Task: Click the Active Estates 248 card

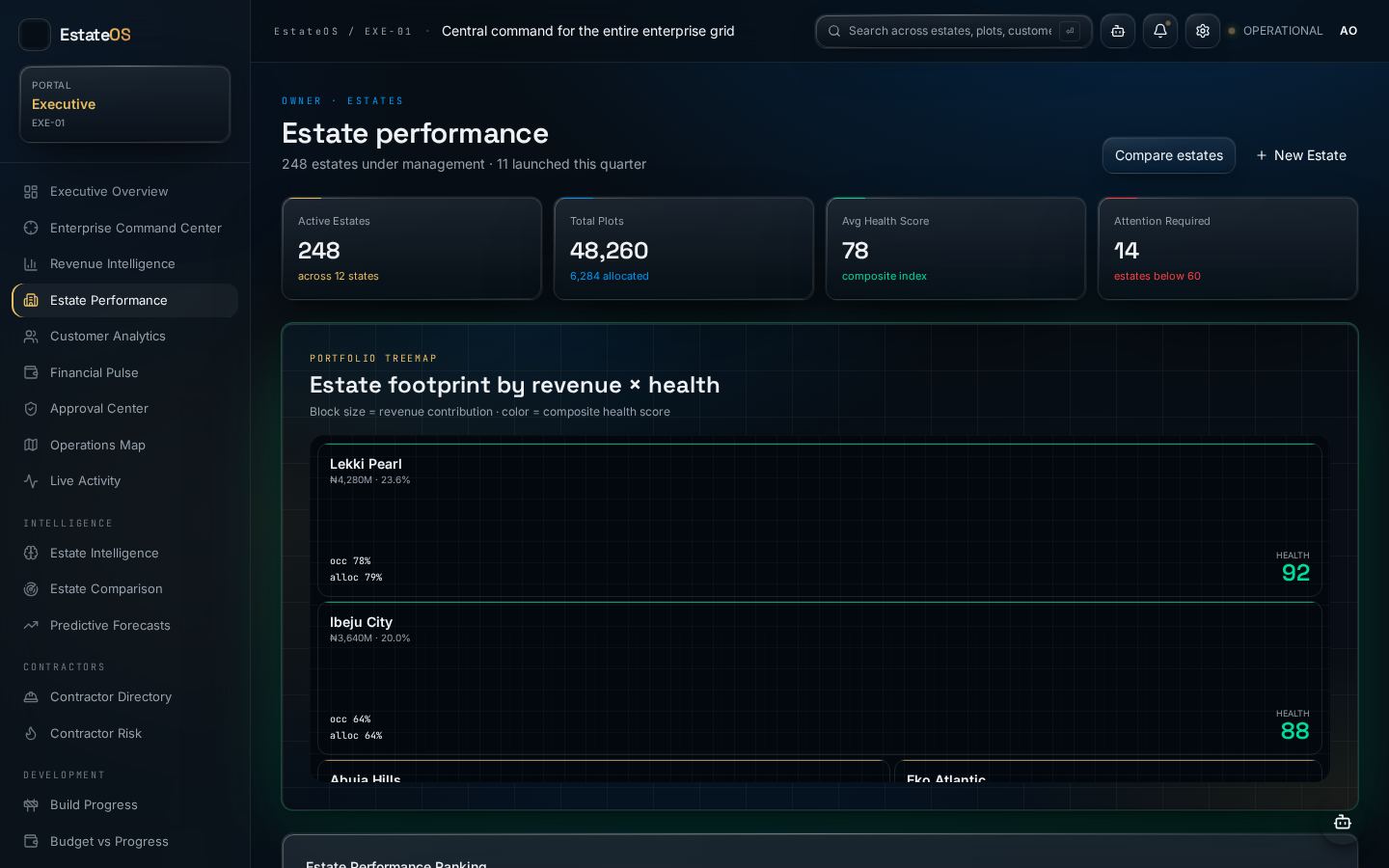Action: [412, 249]
